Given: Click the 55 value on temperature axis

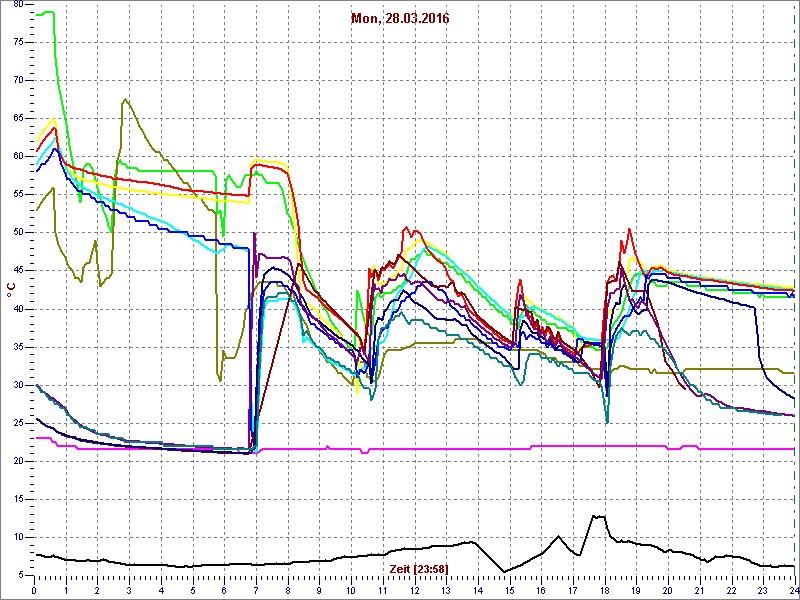Looking at the screenshot, I should pyautogui.click(x=18, y=195).
